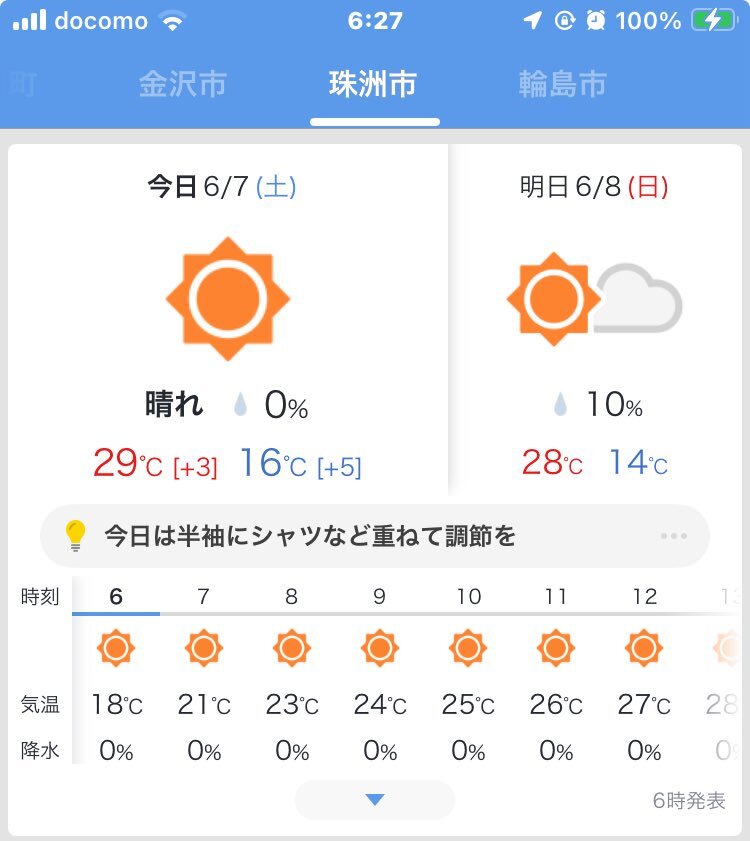
Task: Expand hourly forecast with blue down arrow
Action: point(374,800)
